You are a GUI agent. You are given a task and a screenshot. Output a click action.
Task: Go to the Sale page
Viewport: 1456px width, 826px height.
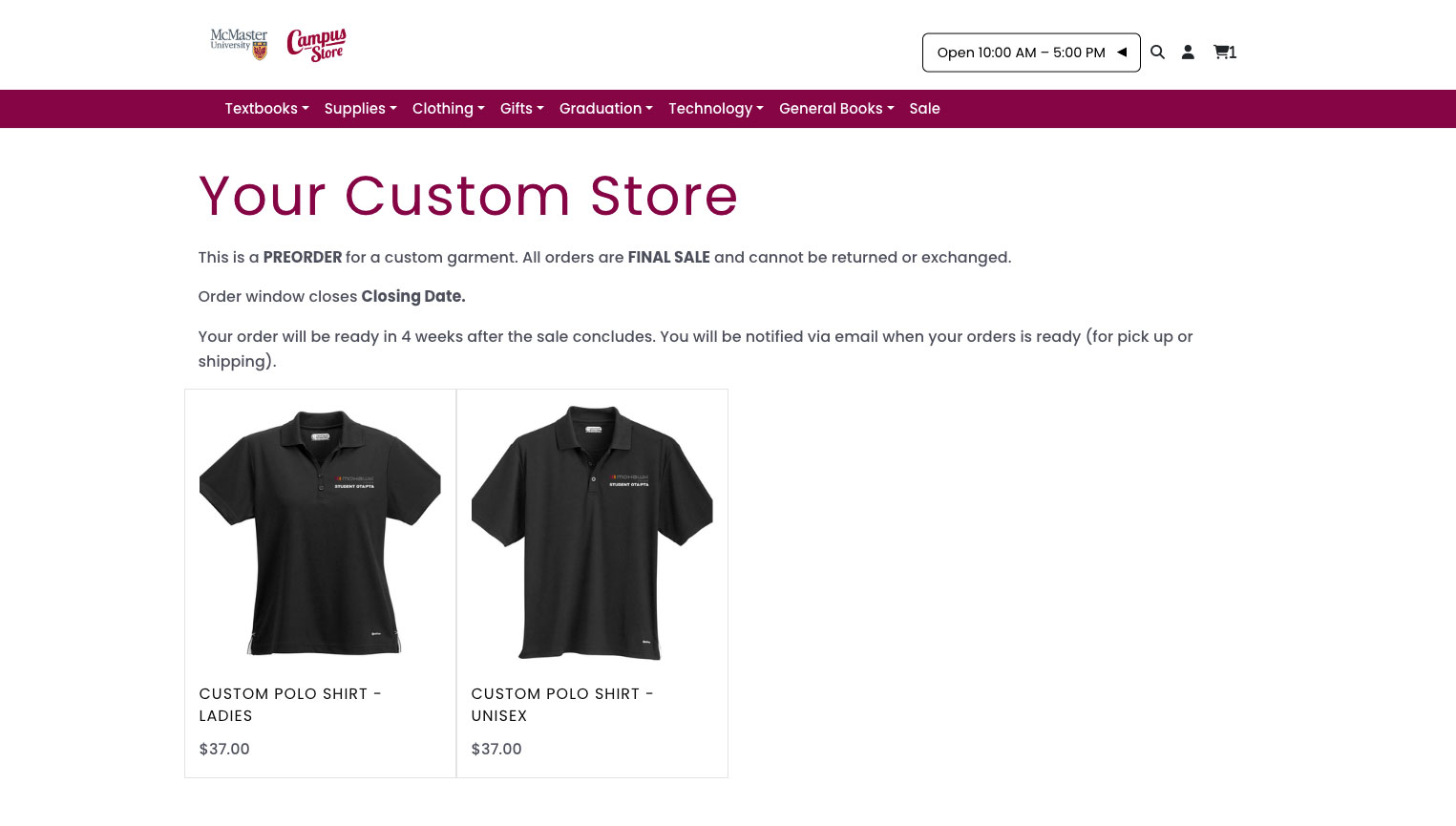(x=924, y=109)
